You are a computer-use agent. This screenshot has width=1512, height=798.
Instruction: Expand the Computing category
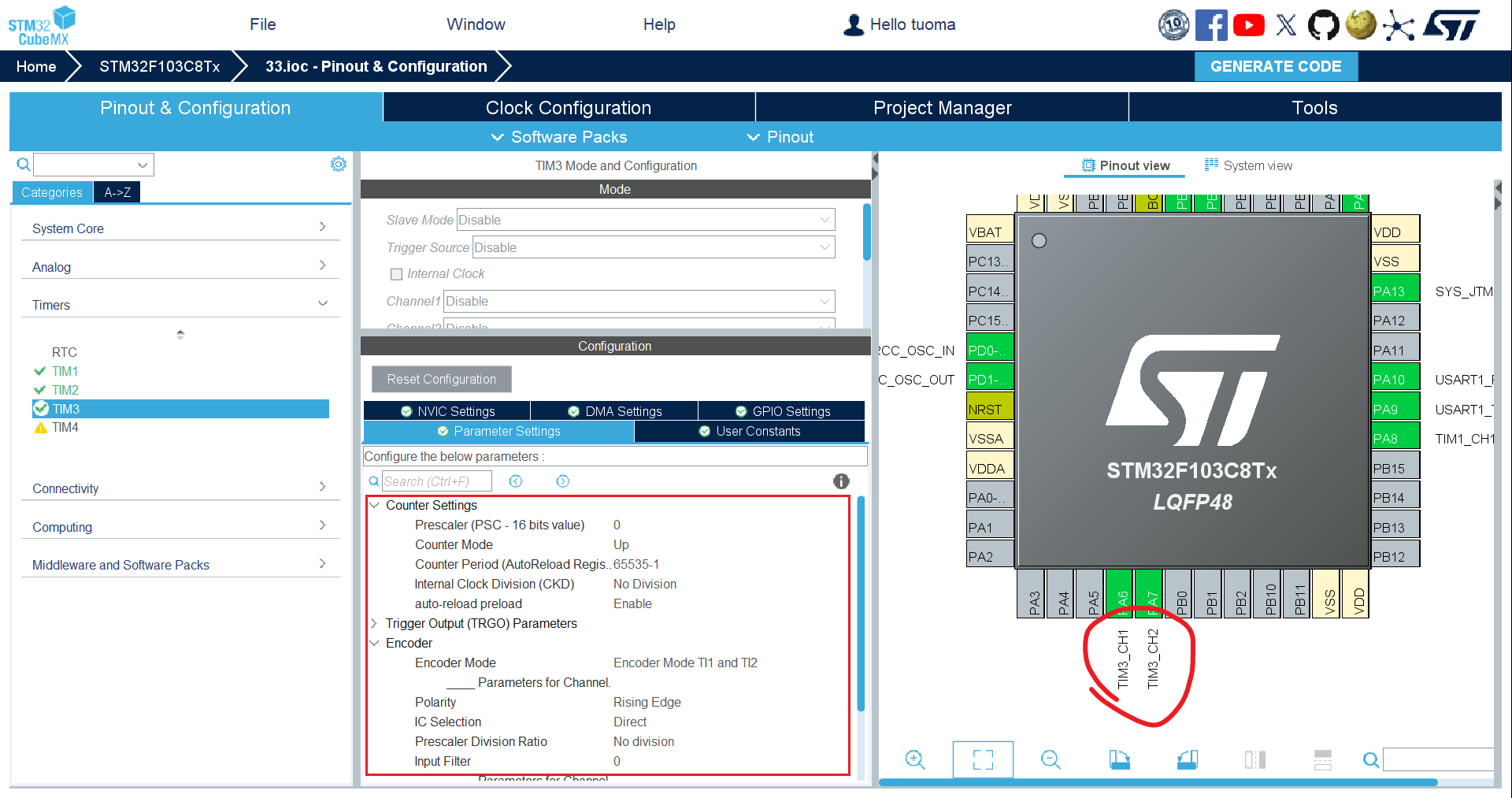180,527
